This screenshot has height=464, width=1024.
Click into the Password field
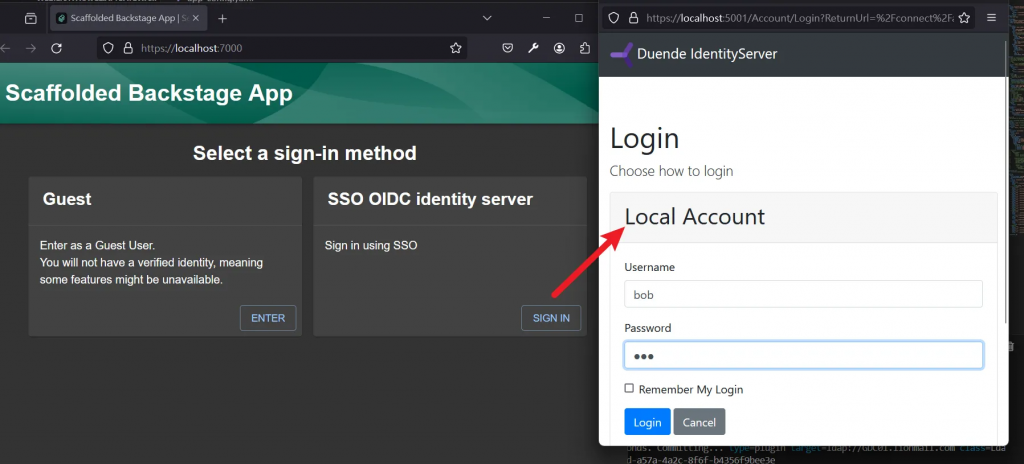point(803,356)
